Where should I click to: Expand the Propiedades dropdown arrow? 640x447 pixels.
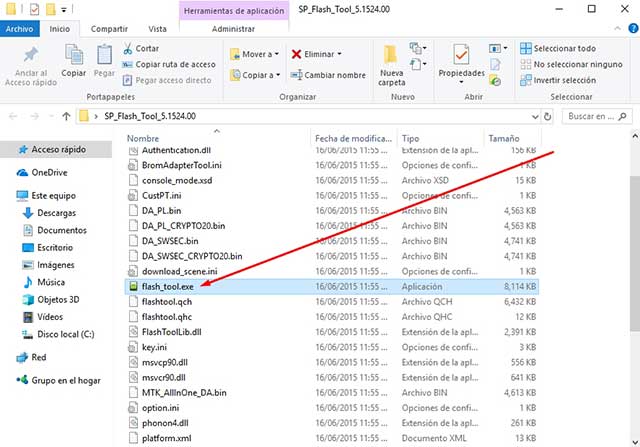point(461,82)
